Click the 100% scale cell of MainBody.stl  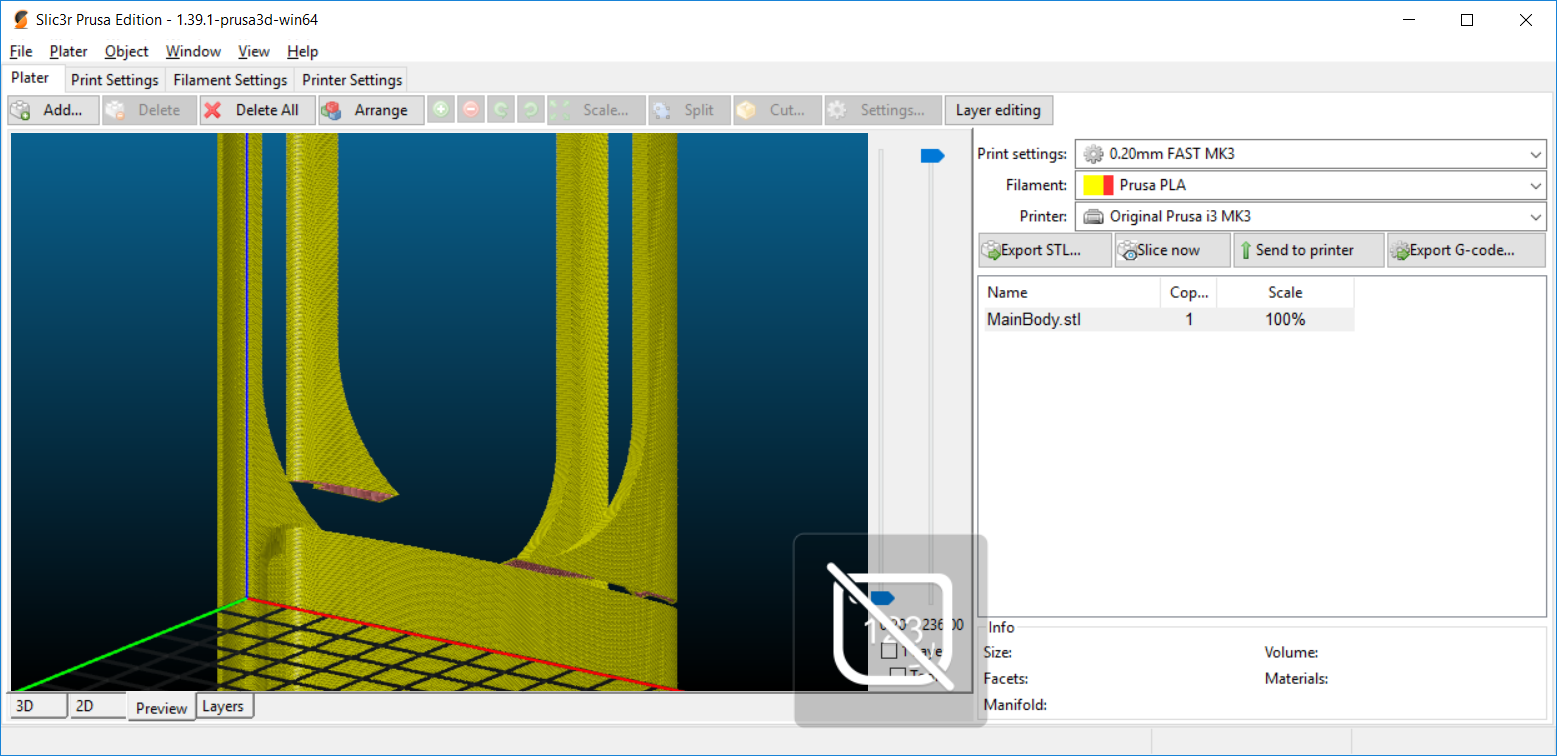point(1286,320)
